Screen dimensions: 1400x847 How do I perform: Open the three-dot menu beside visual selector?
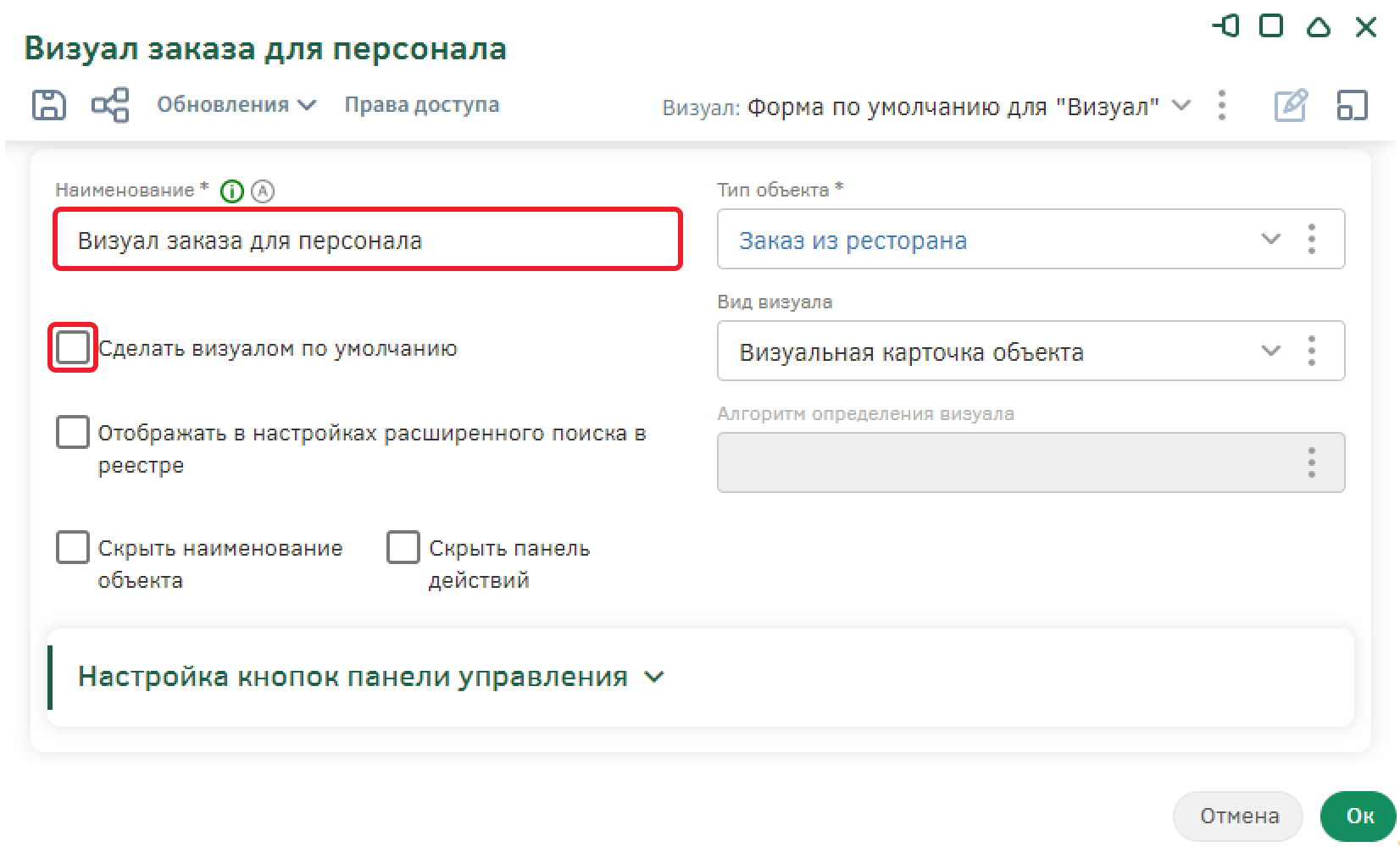click(x=1221, y=106)
